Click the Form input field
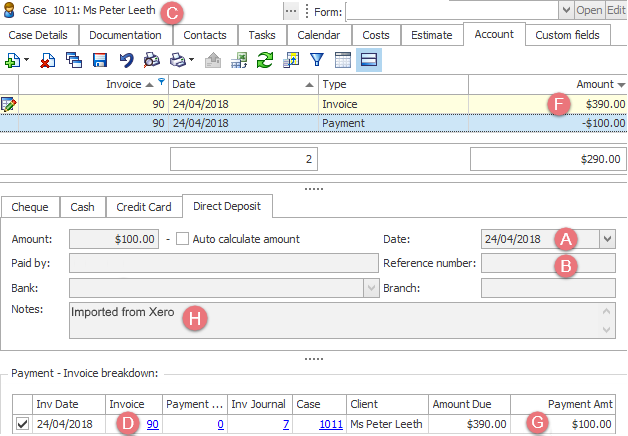 (453, 11)
